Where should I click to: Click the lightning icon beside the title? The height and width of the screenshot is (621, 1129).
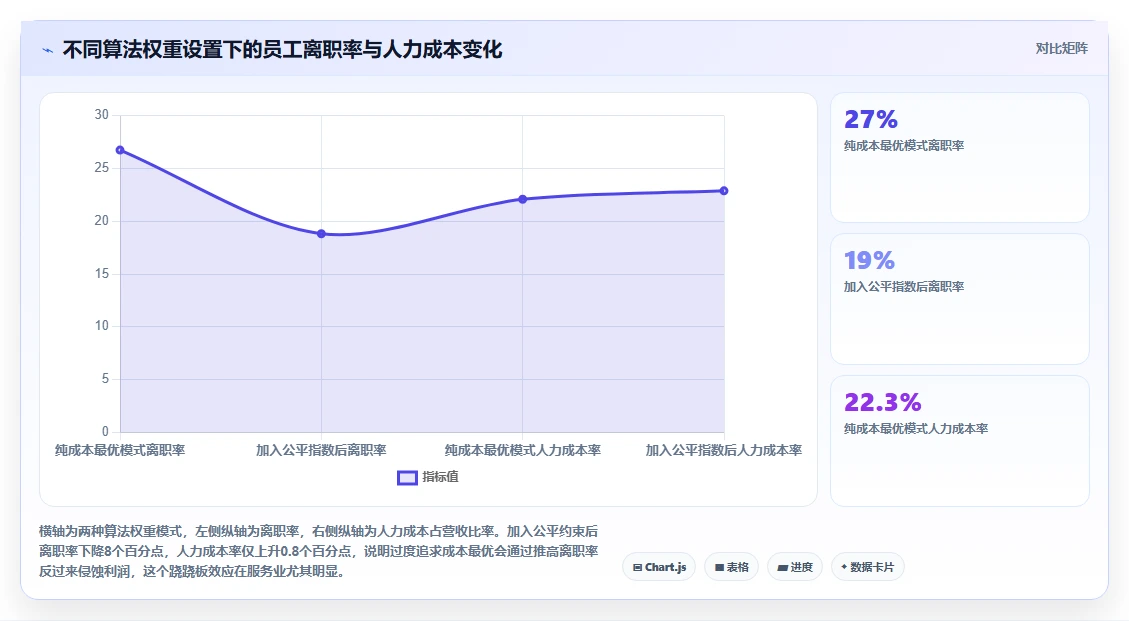(x=48, y=50)
